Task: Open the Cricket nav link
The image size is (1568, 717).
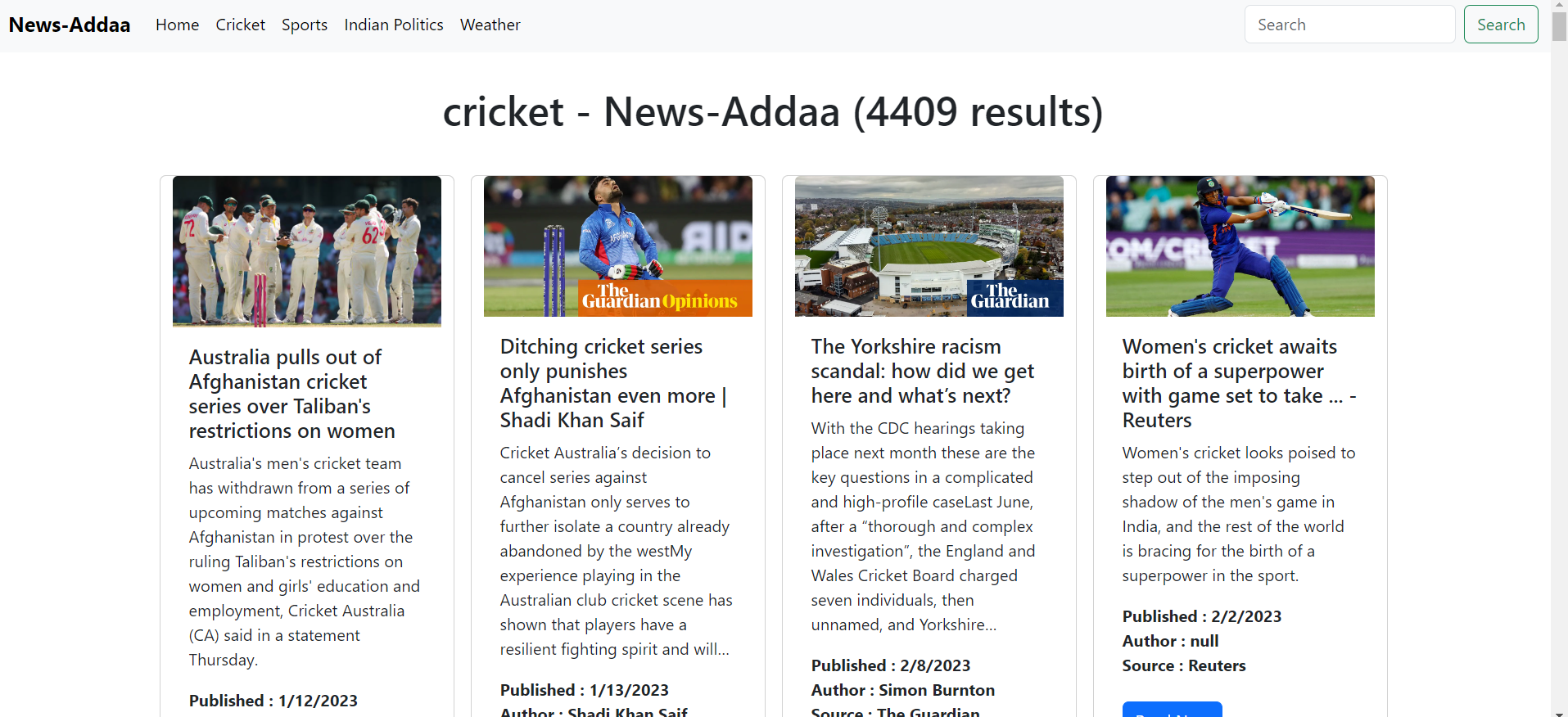Action: point(240,25)
